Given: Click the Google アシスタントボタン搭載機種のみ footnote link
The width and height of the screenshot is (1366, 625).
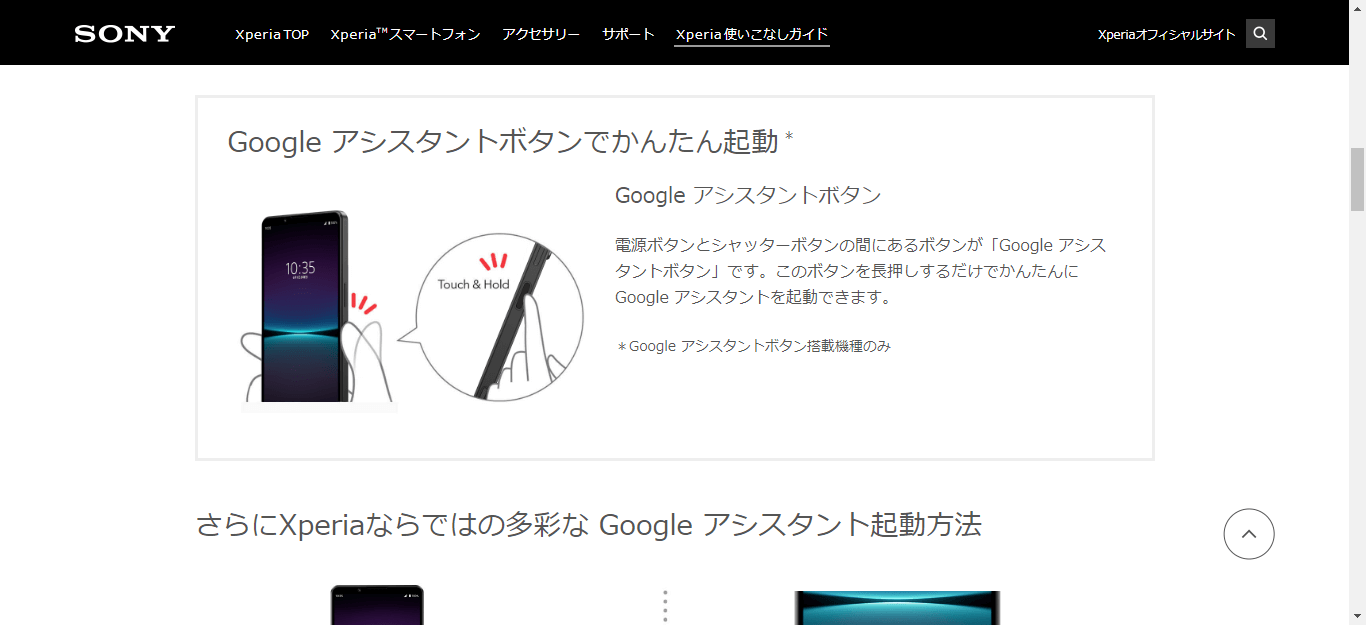Looking at the screenshot, I should (x=756, y=346).
